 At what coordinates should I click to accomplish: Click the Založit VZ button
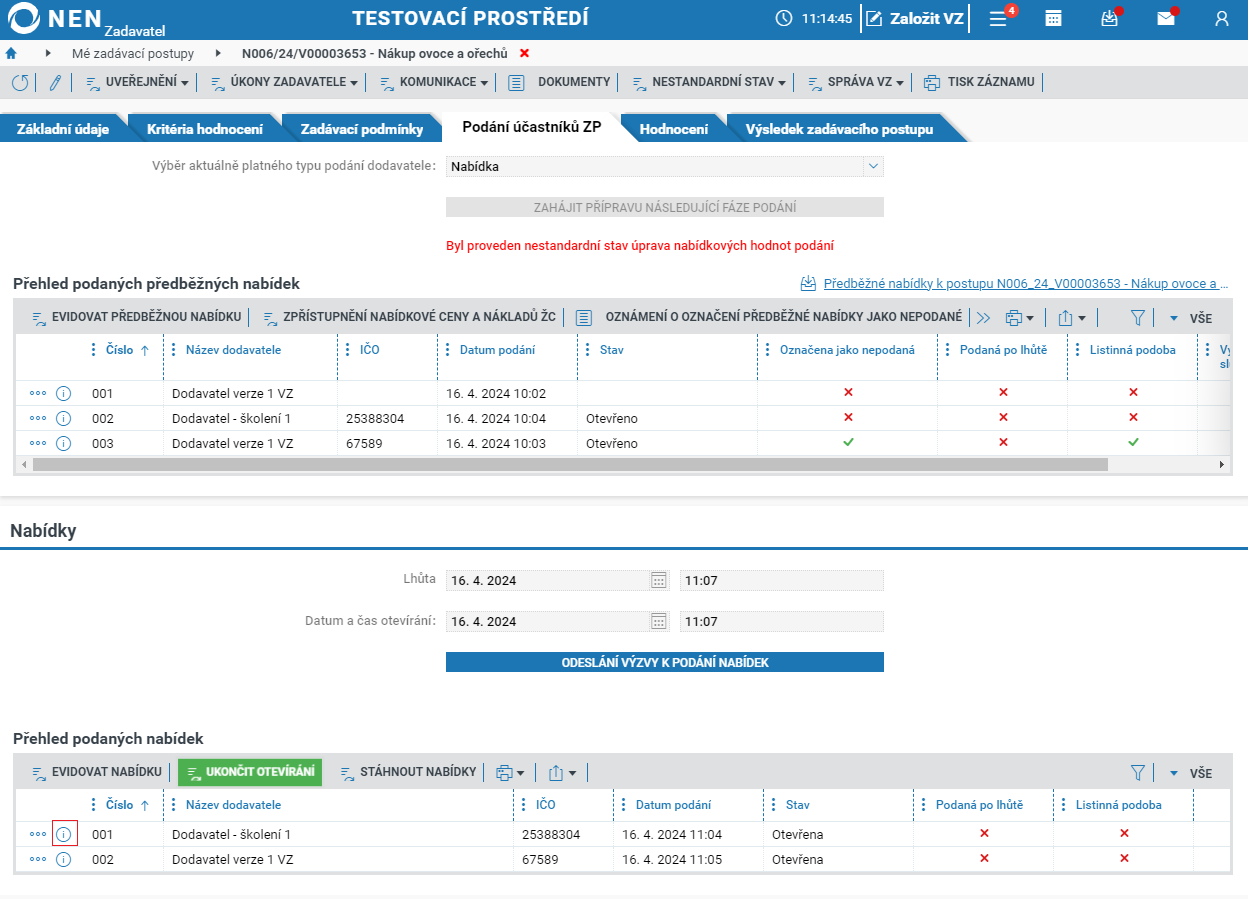[915, 18]
